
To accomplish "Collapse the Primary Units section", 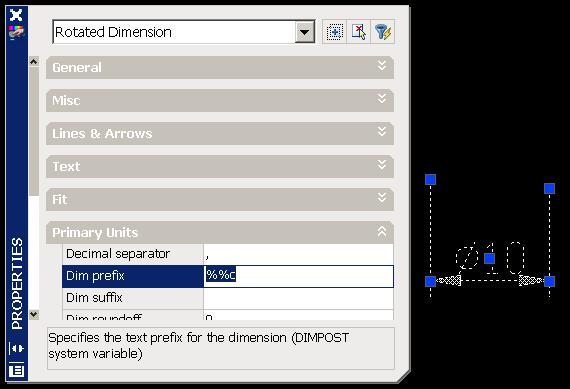I will pyautogui.click(x=220, y=232).
